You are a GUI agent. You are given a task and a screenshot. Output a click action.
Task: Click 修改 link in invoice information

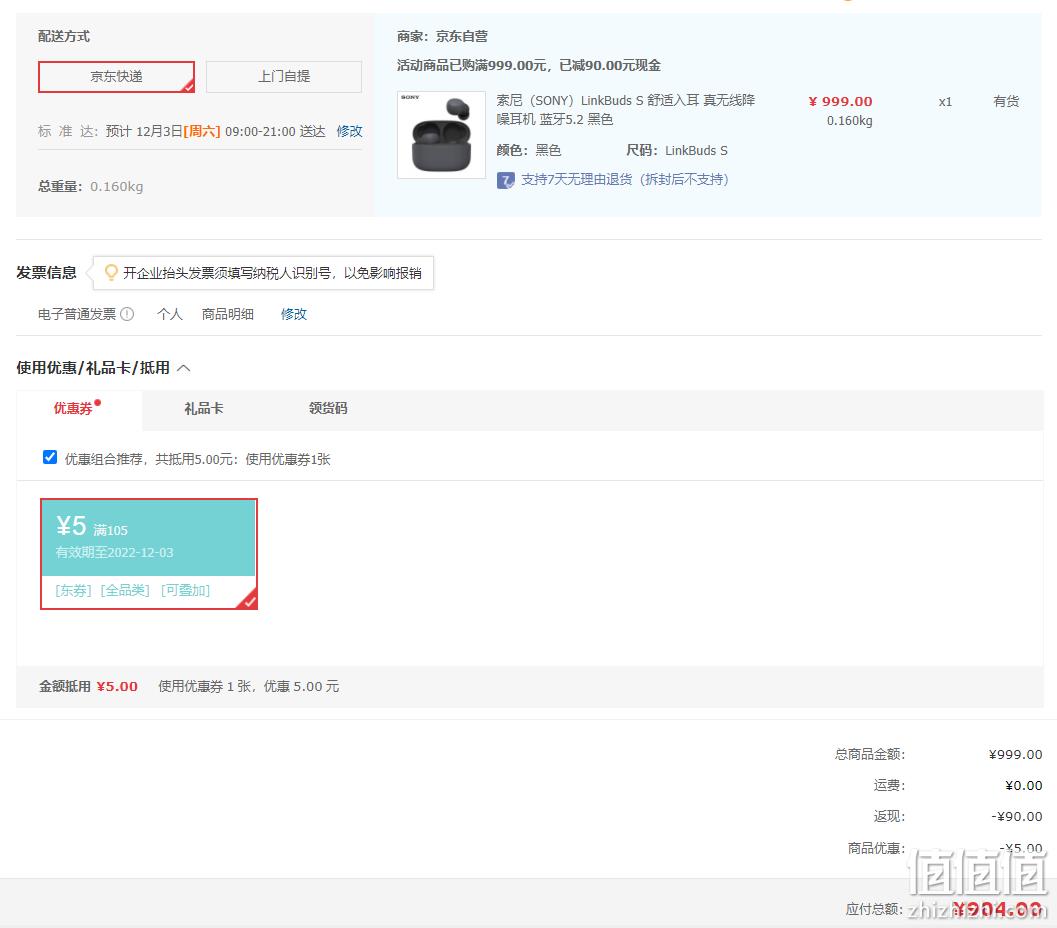[293, 314]
